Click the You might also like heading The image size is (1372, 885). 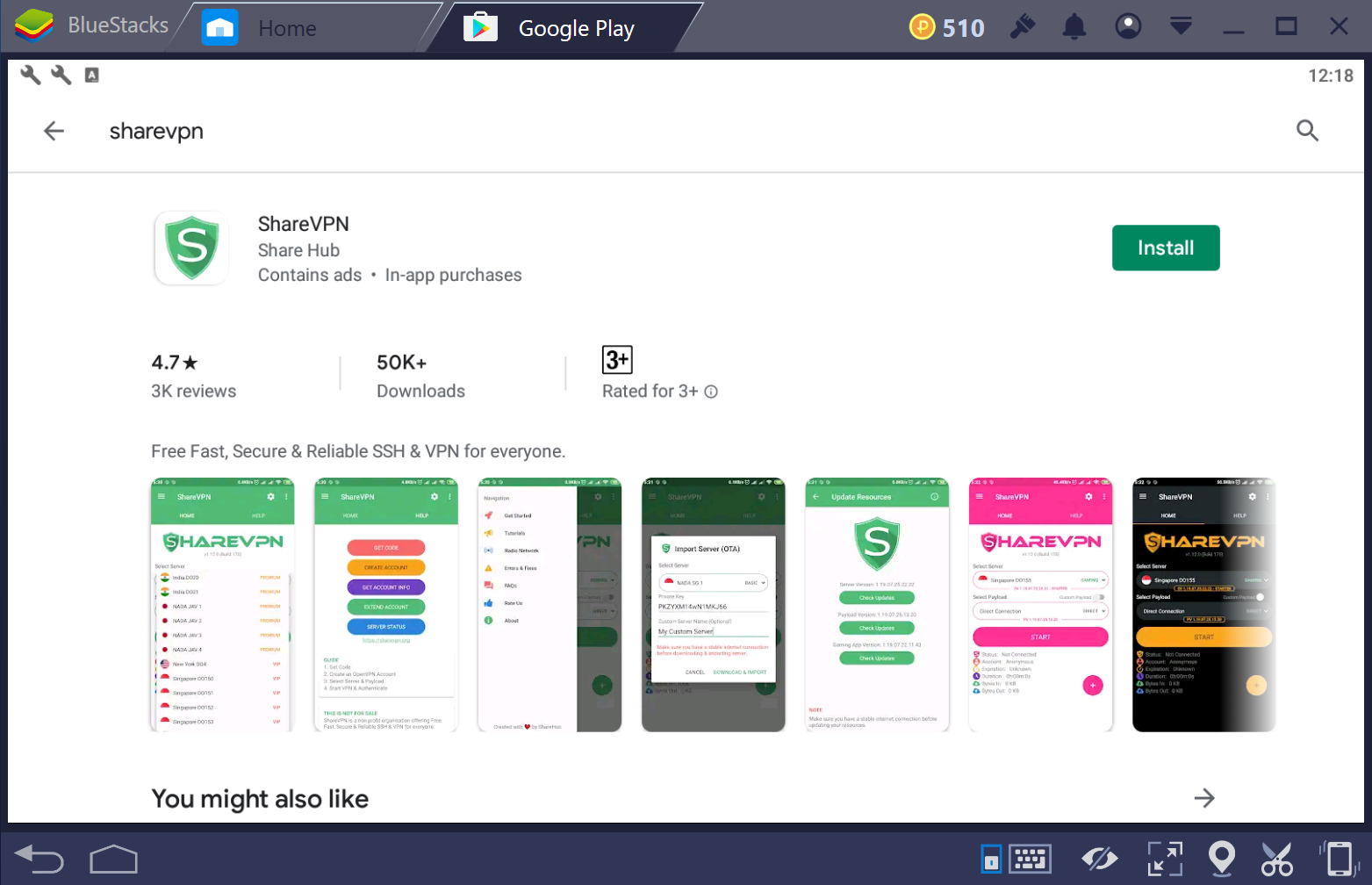[x=260, y=799]
